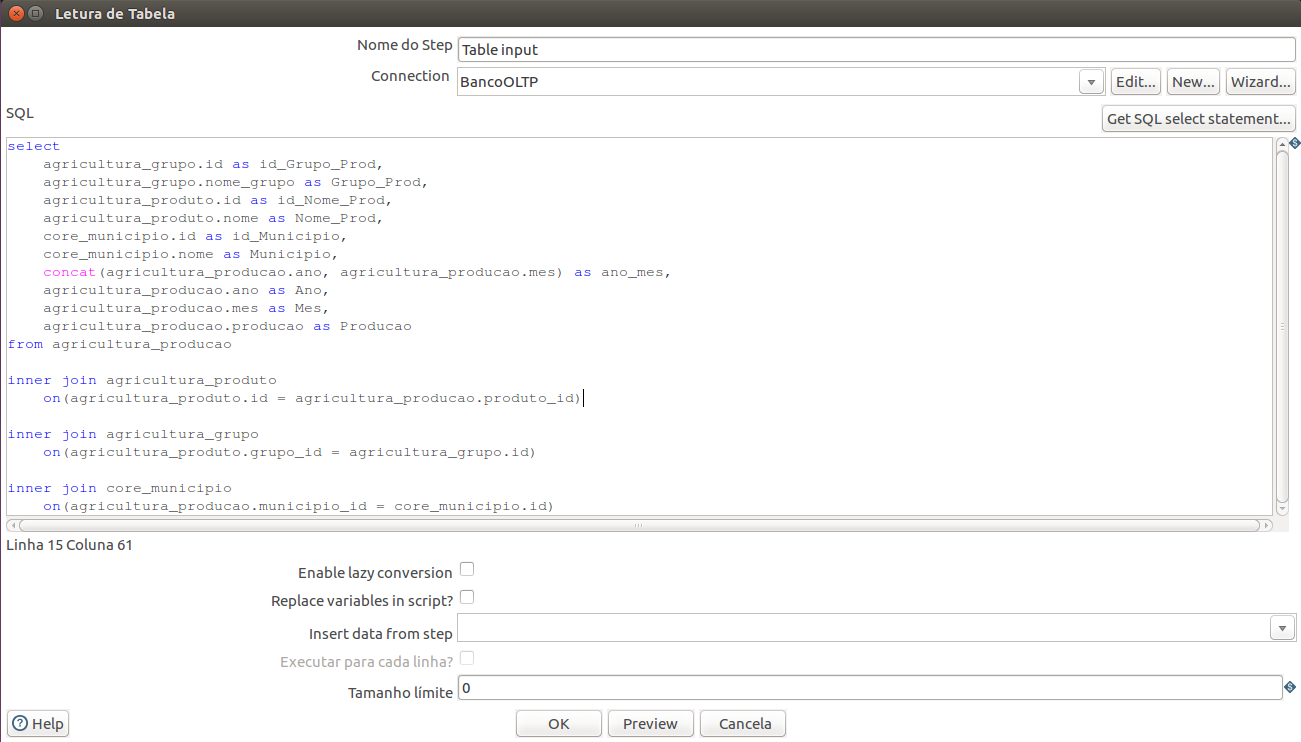This screenshot has width=1301, height=742.
Task: Click Get SQL select statement... button
Action: 1198,119
